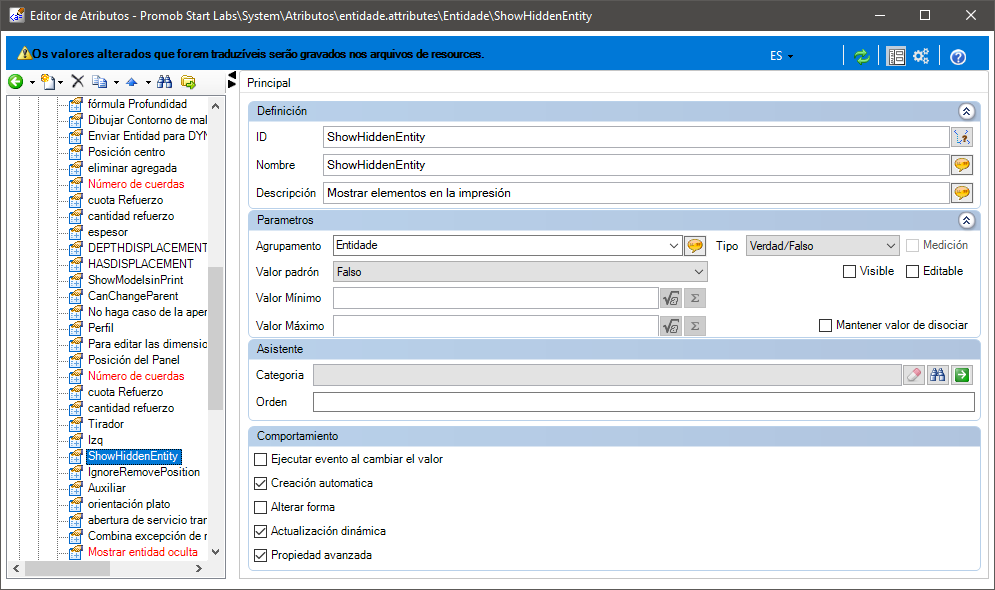Click the green back arrow icon
This screenshot has height=590, width=995.
[x=15, y=82]
